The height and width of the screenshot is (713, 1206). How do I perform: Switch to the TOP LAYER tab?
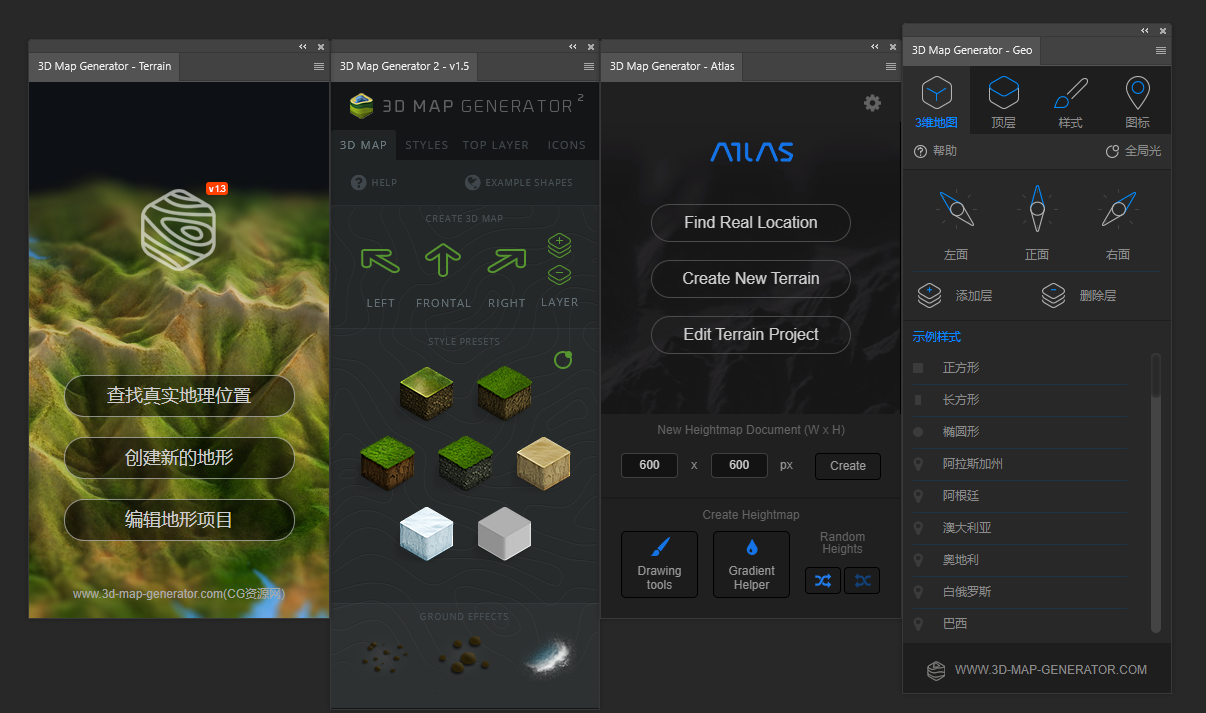pos(495,145)
